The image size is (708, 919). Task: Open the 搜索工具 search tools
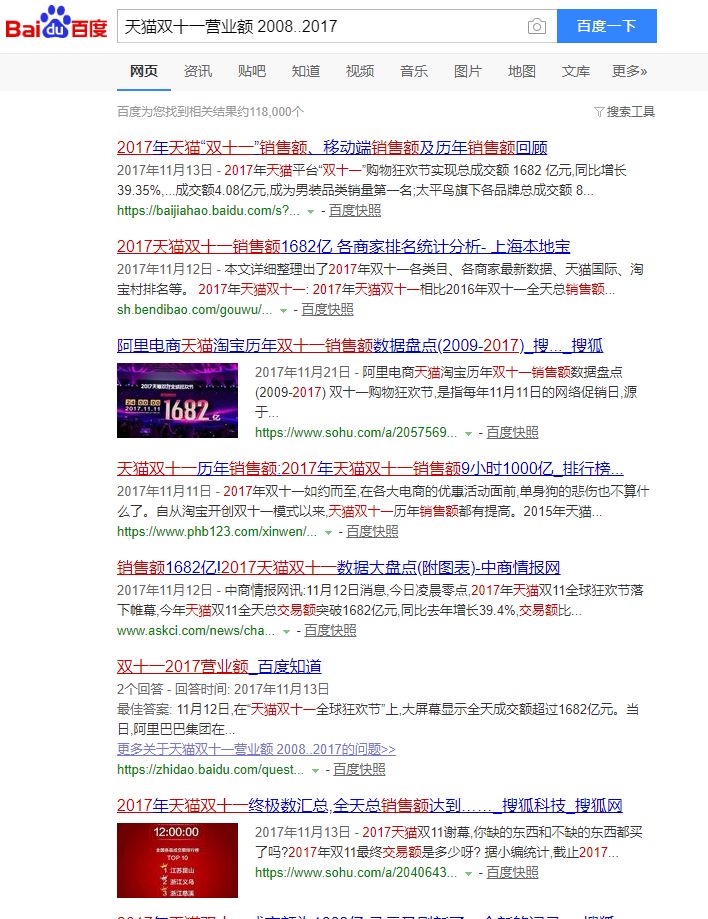pos(625,111)
